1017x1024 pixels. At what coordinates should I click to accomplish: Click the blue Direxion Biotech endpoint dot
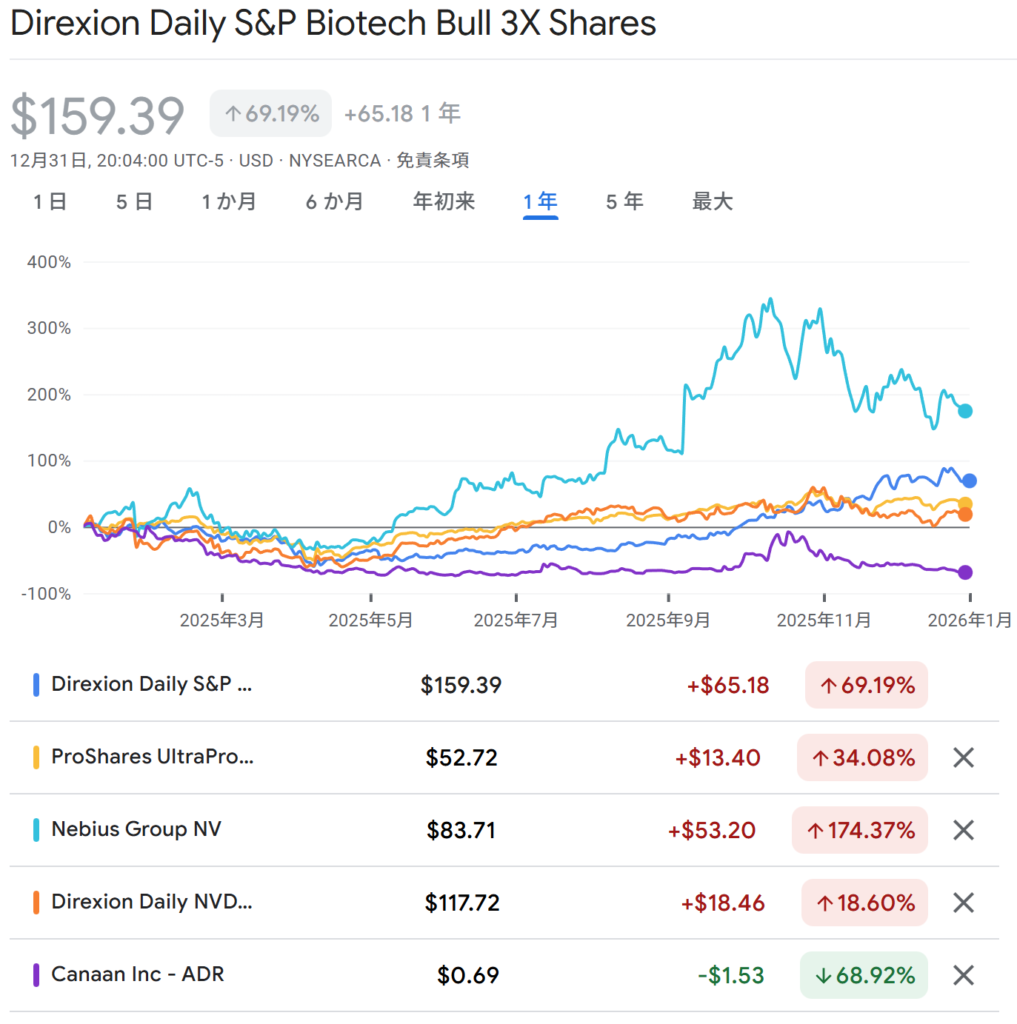tap(969, 481)
